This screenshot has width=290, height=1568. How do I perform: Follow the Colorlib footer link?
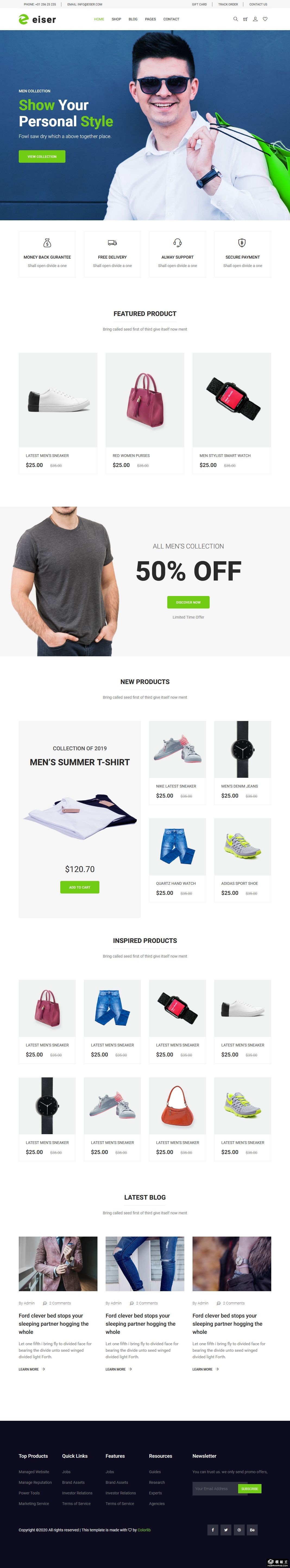[x=144, y=1530]
